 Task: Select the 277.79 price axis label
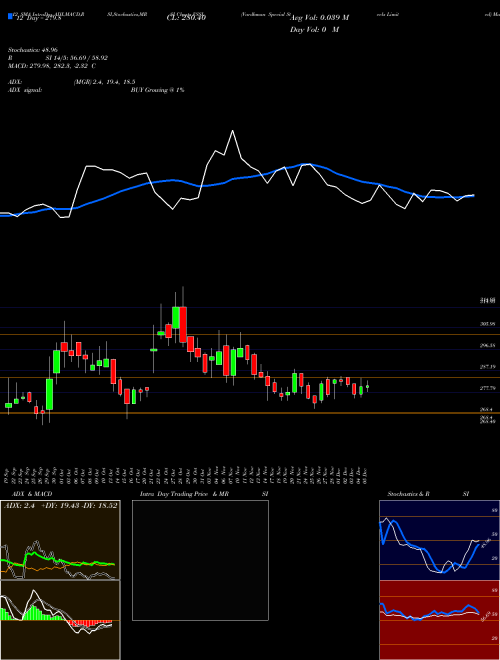coord(487,389)
